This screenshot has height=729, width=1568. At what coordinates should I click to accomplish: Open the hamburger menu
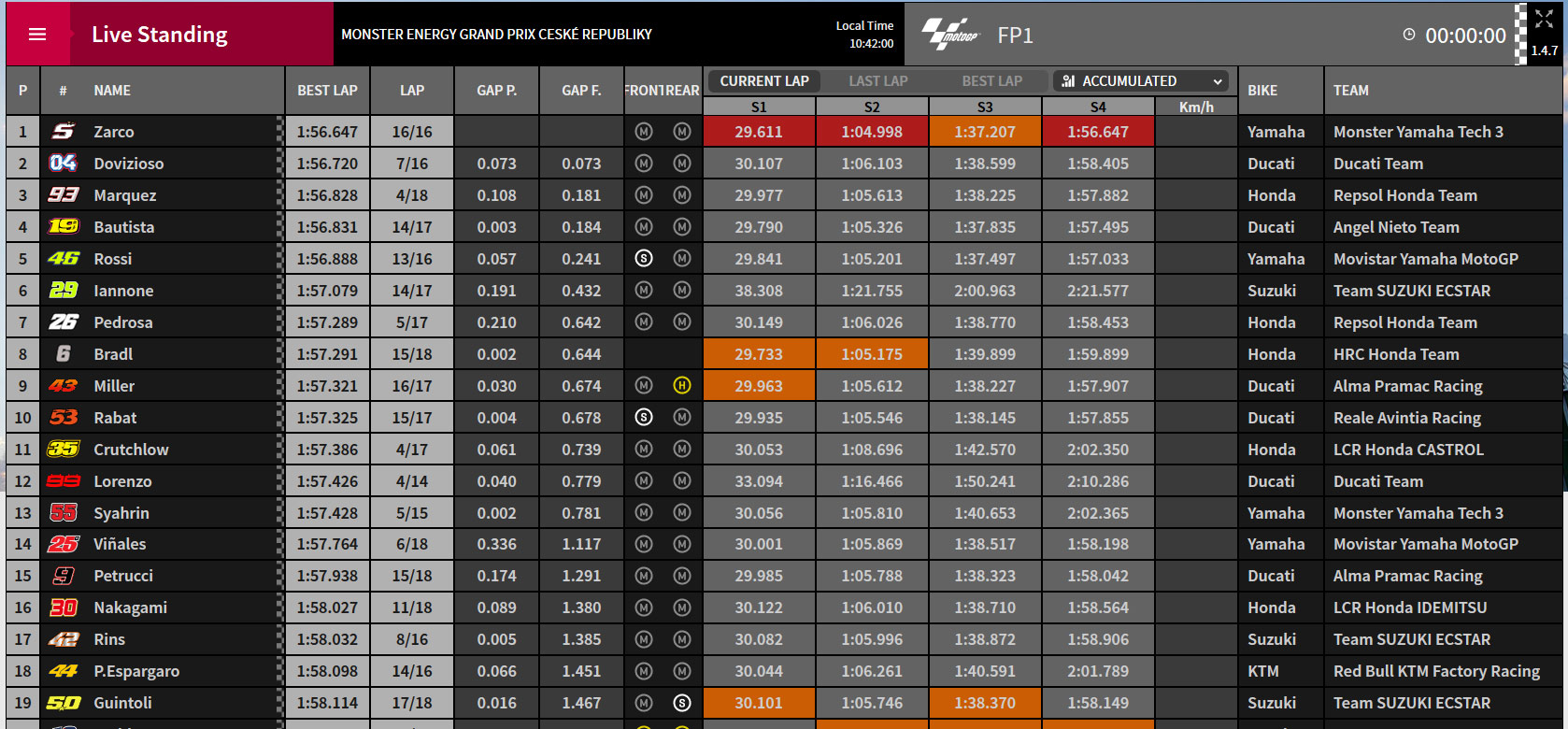[x=37, y=35]
